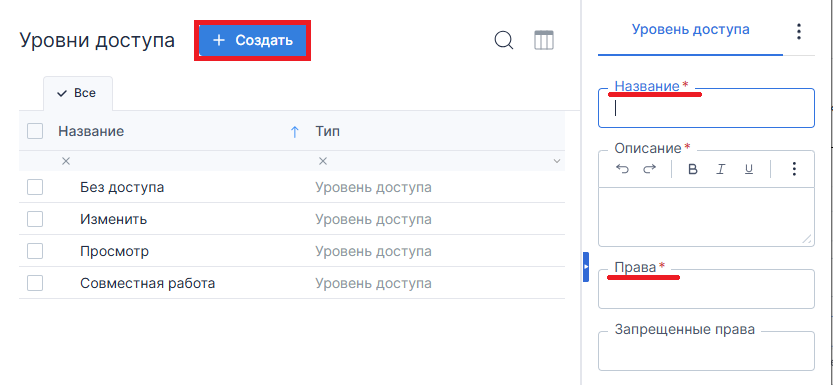This screenshot has height=385, width=833.
Task: Open the three-dot menu beside Уровень доступа tab
Action: (x=798, y=31)
